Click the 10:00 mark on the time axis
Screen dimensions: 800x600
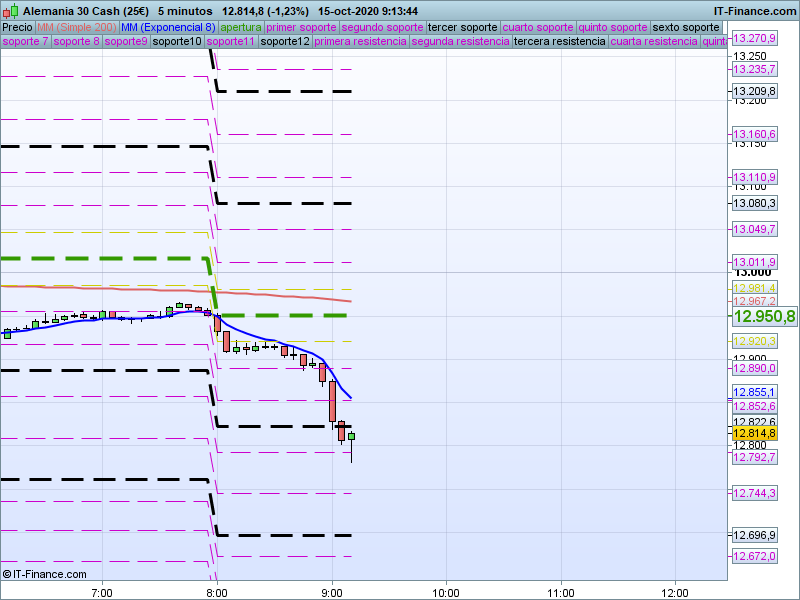point(446,591)
